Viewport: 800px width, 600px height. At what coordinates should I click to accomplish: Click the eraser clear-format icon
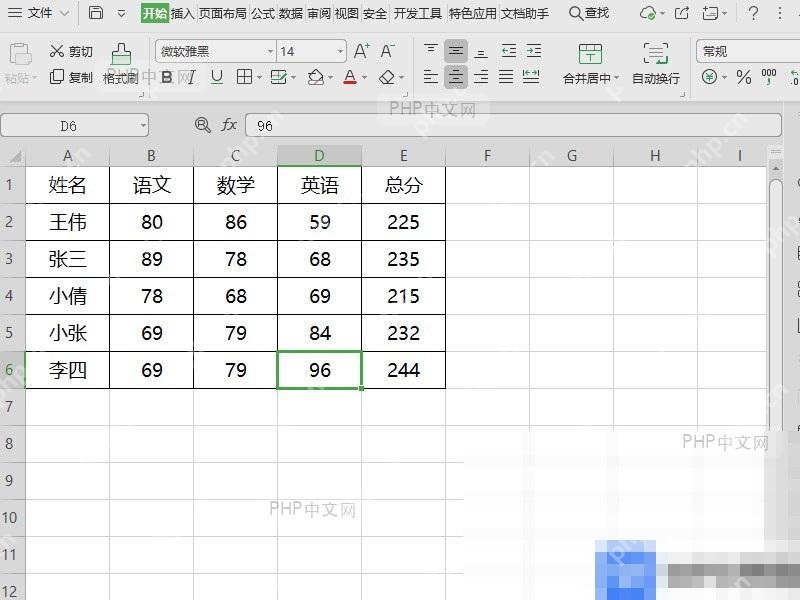click(387, 77)
